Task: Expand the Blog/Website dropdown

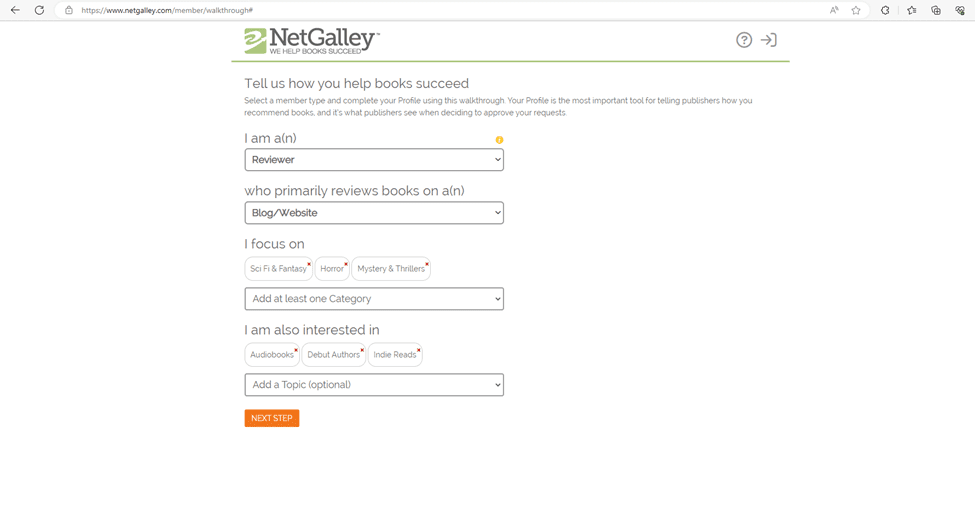Action: tap(374, 213)
